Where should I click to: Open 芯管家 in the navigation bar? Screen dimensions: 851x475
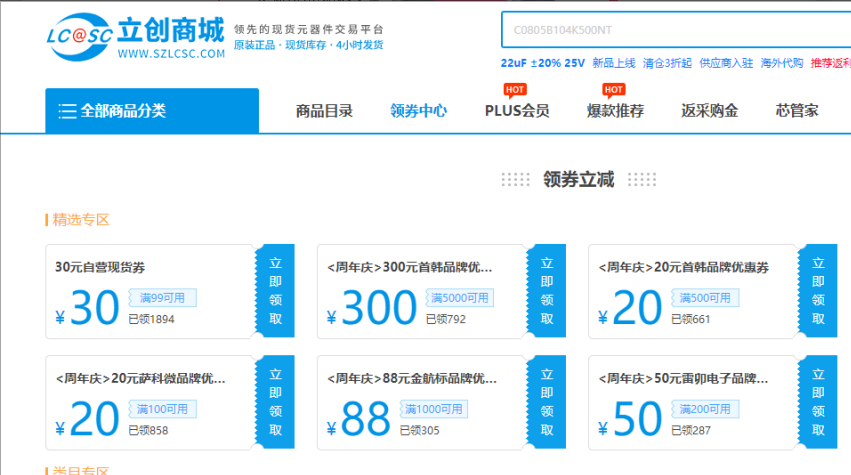click(797, 111)
